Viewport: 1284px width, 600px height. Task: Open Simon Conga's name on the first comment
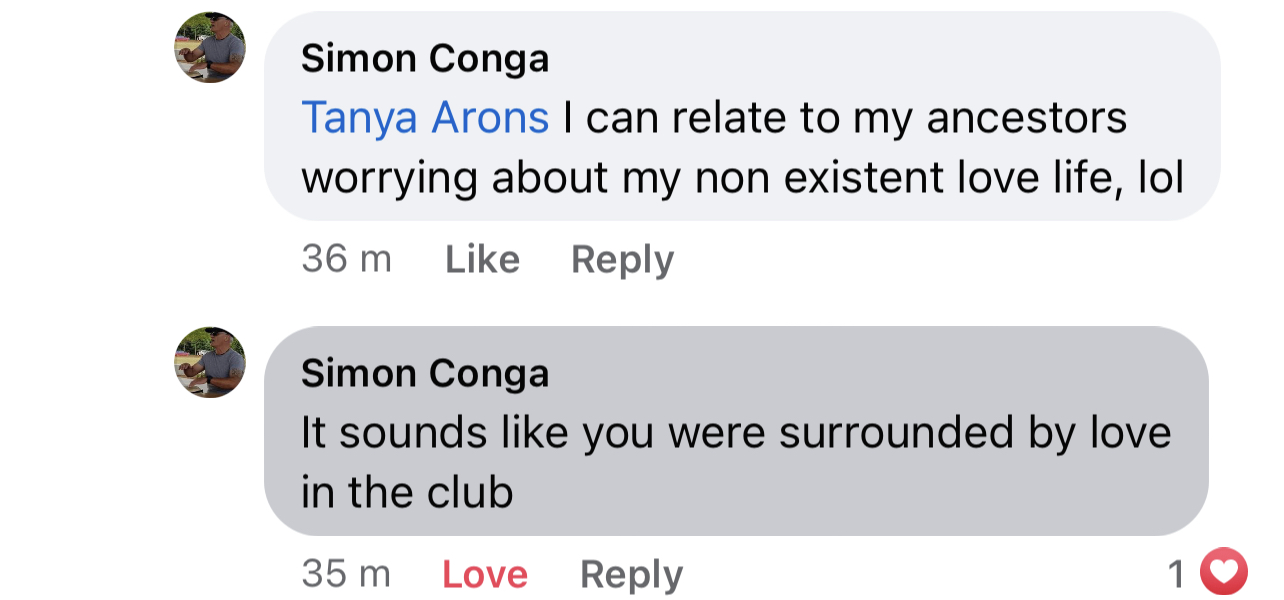click(425, 59)
